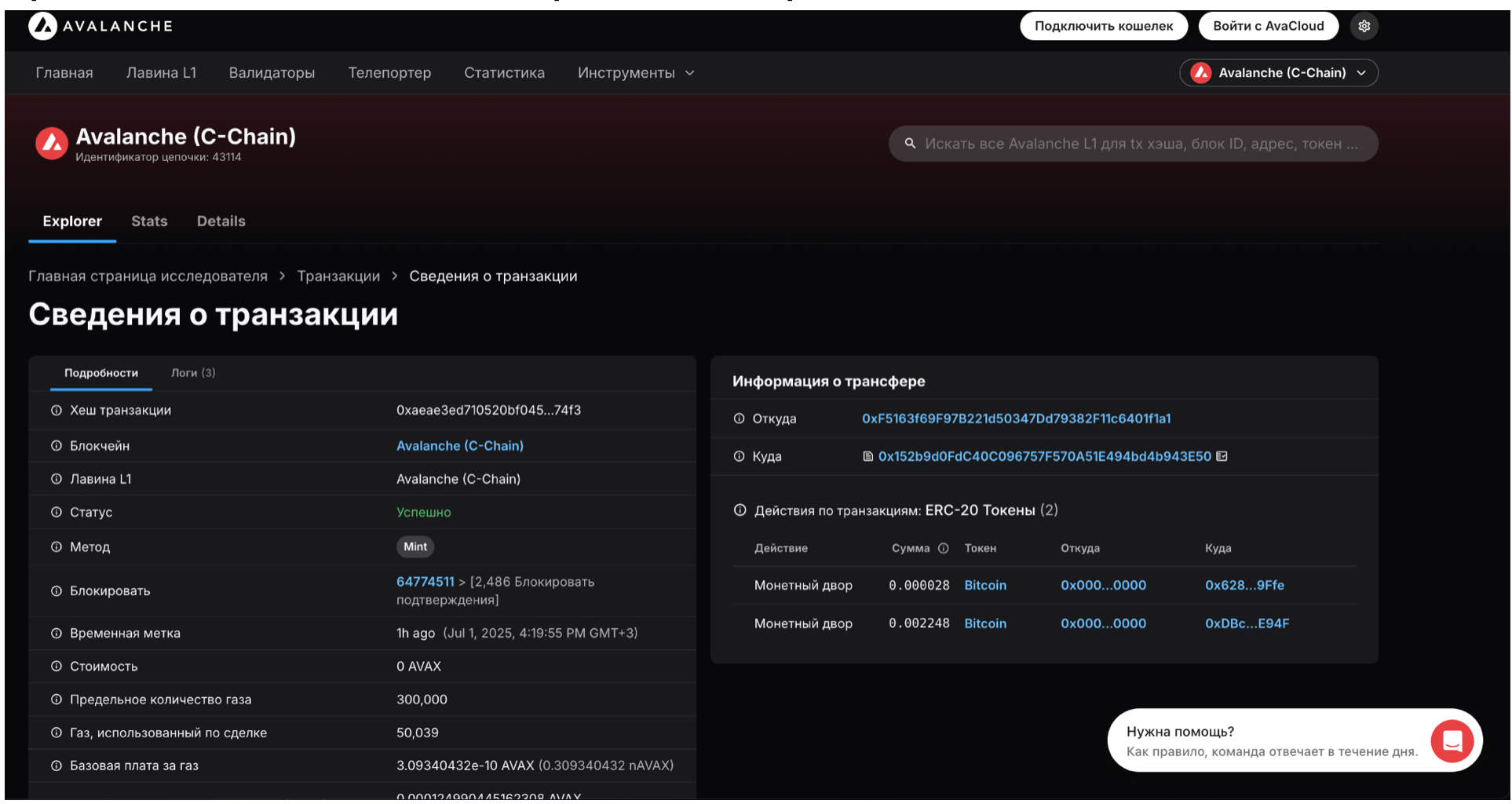Image resolution: width=1512 pixels, height=804 pixels.
Task: Switch to the Логи (3) tab
Action: coord(193,373)
